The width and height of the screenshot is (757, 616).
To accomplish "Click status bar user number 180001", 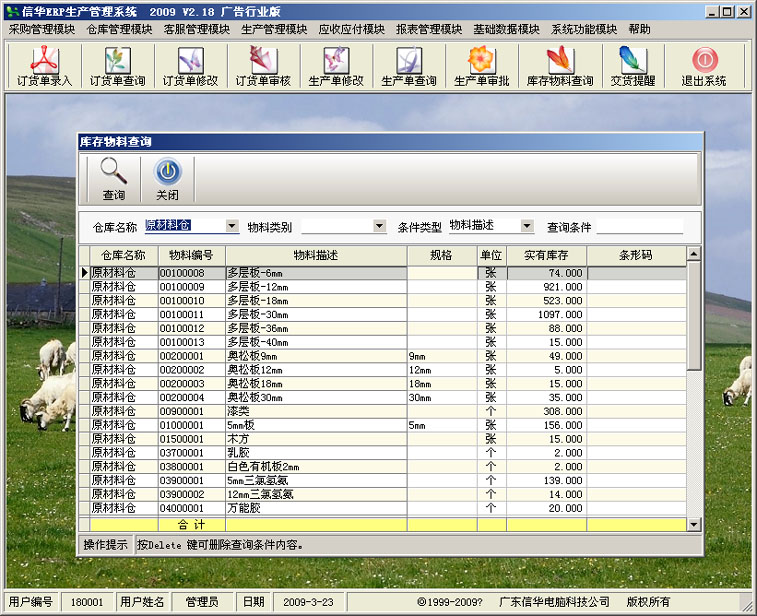I will 87,602.
